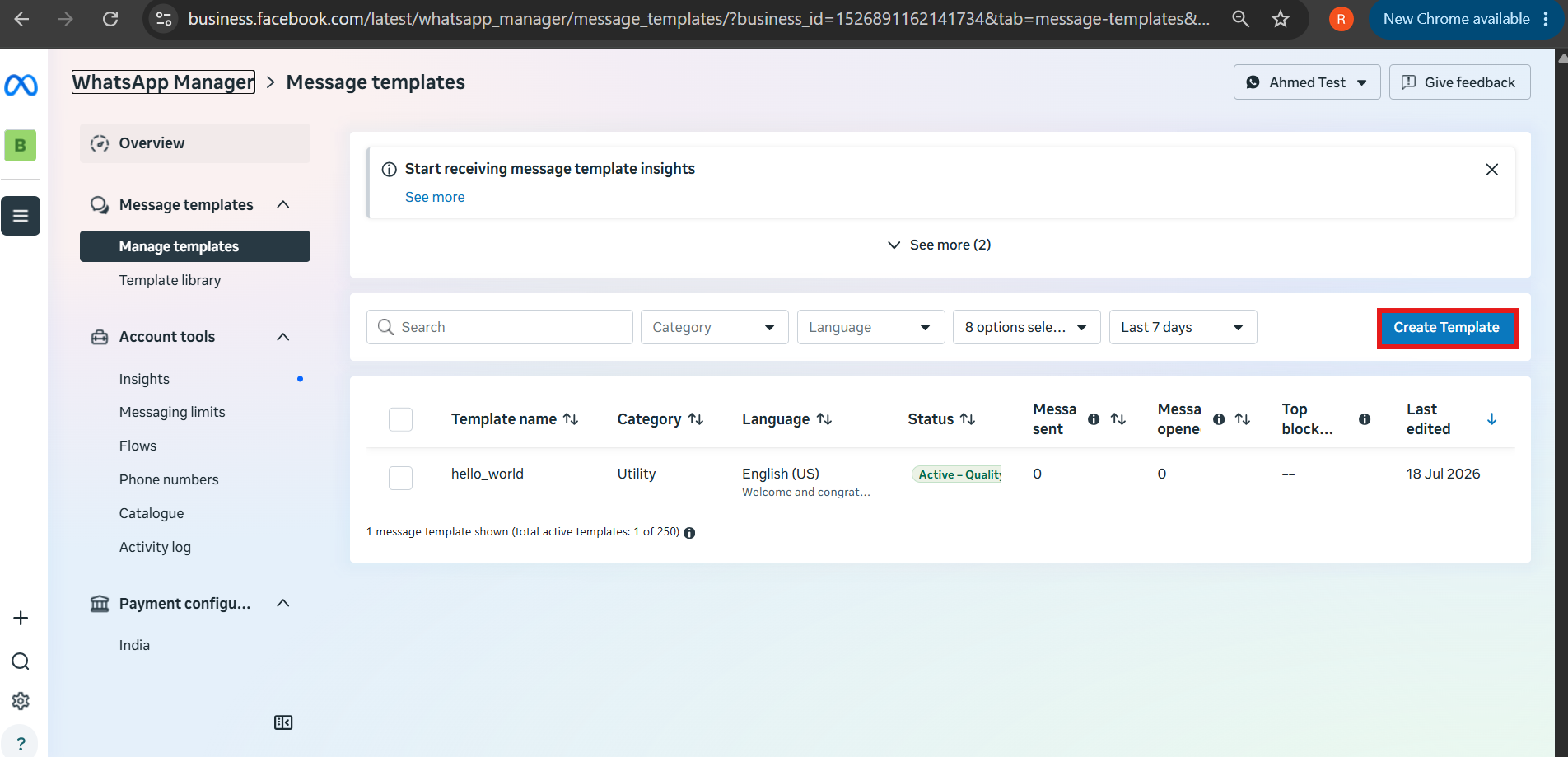Viewport: 1568px width, 757px height.
Task: Collapse sidebar with the panel toggle icon
Action: tap(283, 722)
